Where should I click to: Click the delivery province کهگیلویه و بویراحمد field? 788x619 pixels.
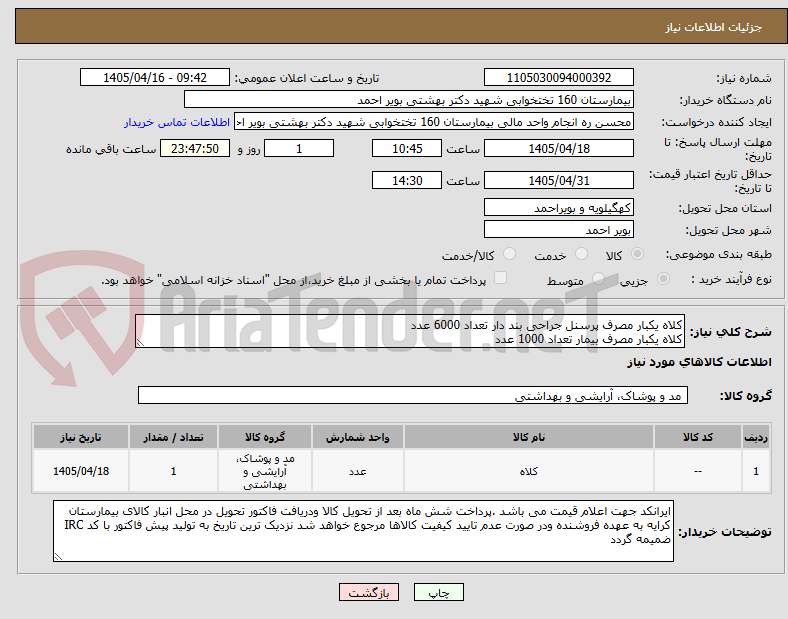558,208
